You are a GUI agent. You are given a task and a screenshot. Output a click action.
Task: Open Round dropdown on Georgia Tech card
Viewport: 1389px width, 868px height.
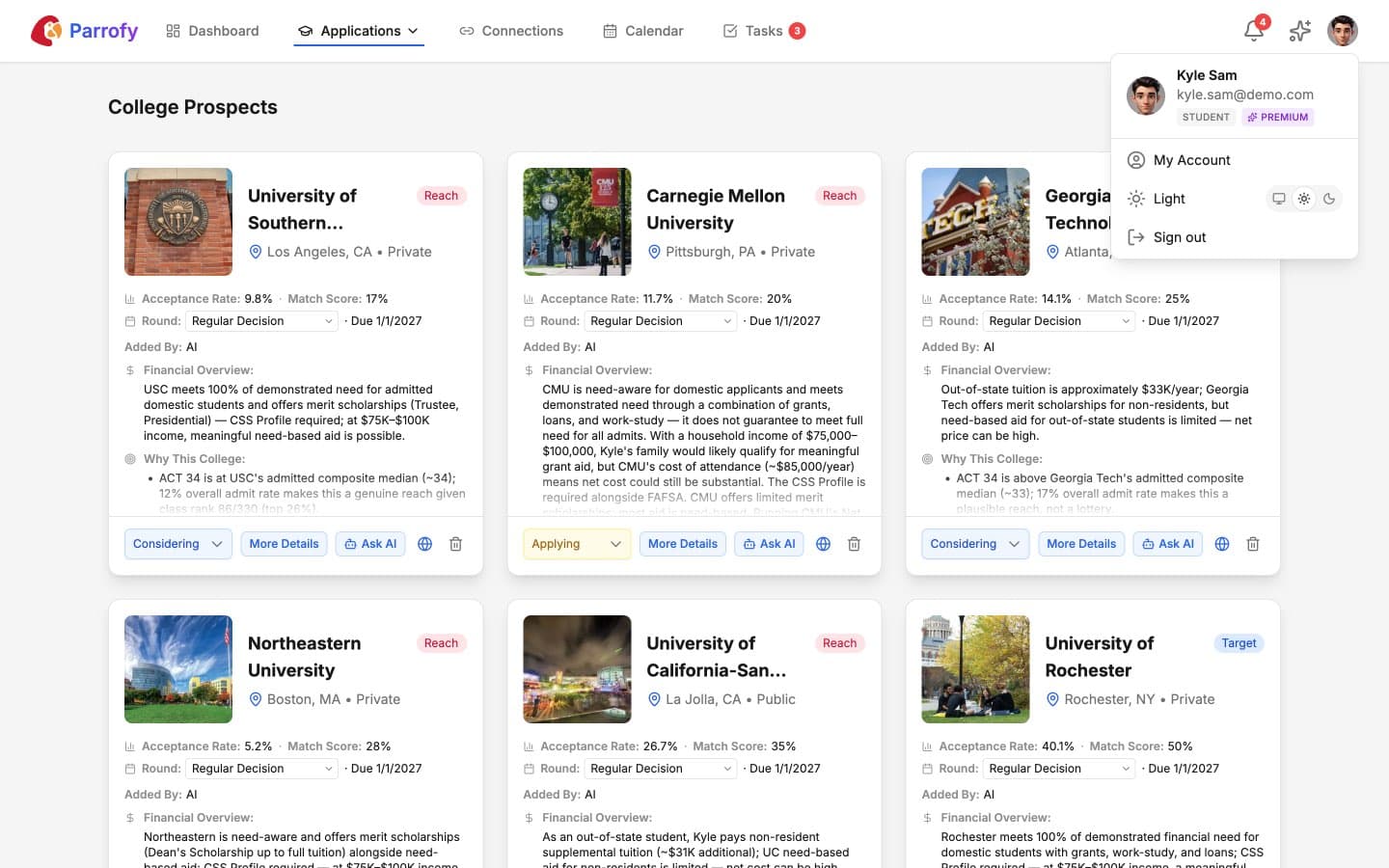(x=1059, y=321)
